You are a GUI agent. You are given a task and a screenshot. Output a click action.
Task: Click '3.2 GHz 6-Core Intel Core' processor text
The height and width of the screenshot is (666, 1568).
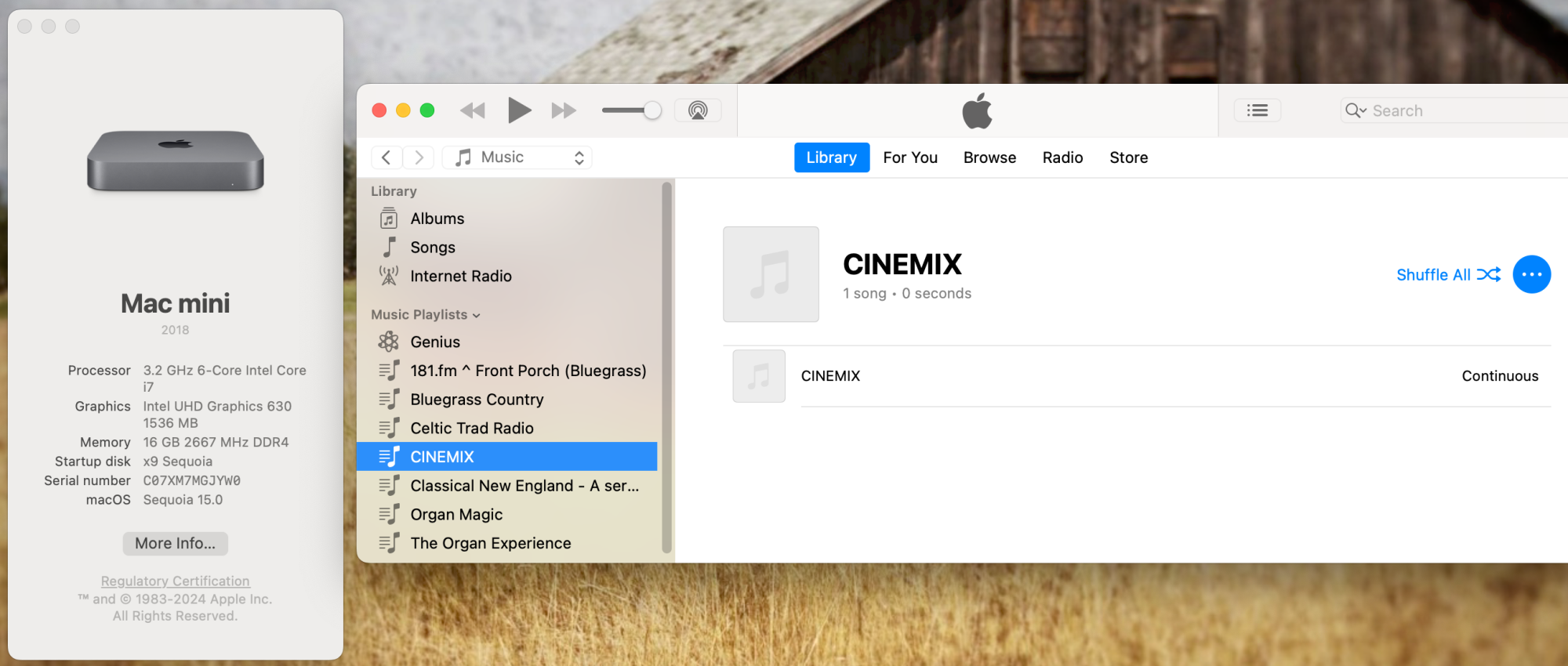tap(224, 371)
